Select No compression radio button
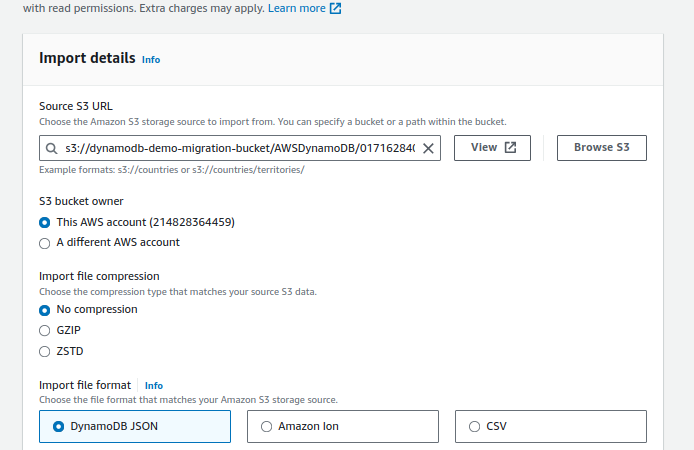Viewport: 694px width, 450px height. click(44, 310)
